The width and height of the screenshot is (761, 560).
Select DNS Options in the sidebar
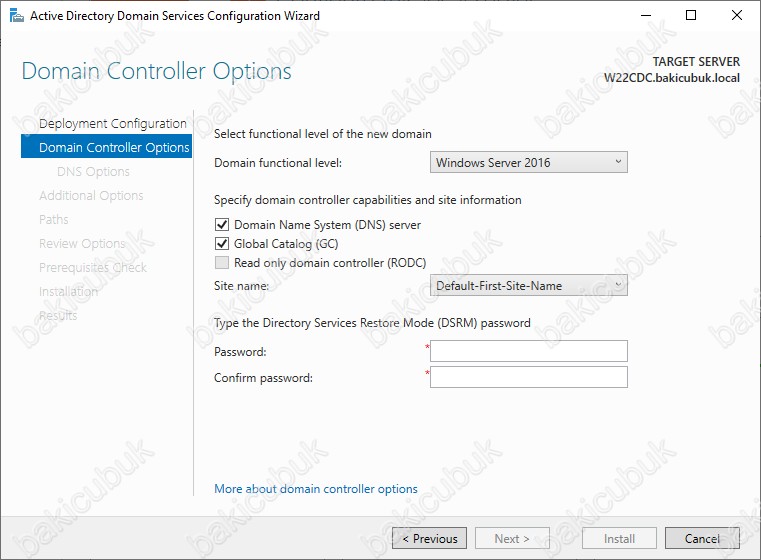pyautogui.click(x=93, y=172)
